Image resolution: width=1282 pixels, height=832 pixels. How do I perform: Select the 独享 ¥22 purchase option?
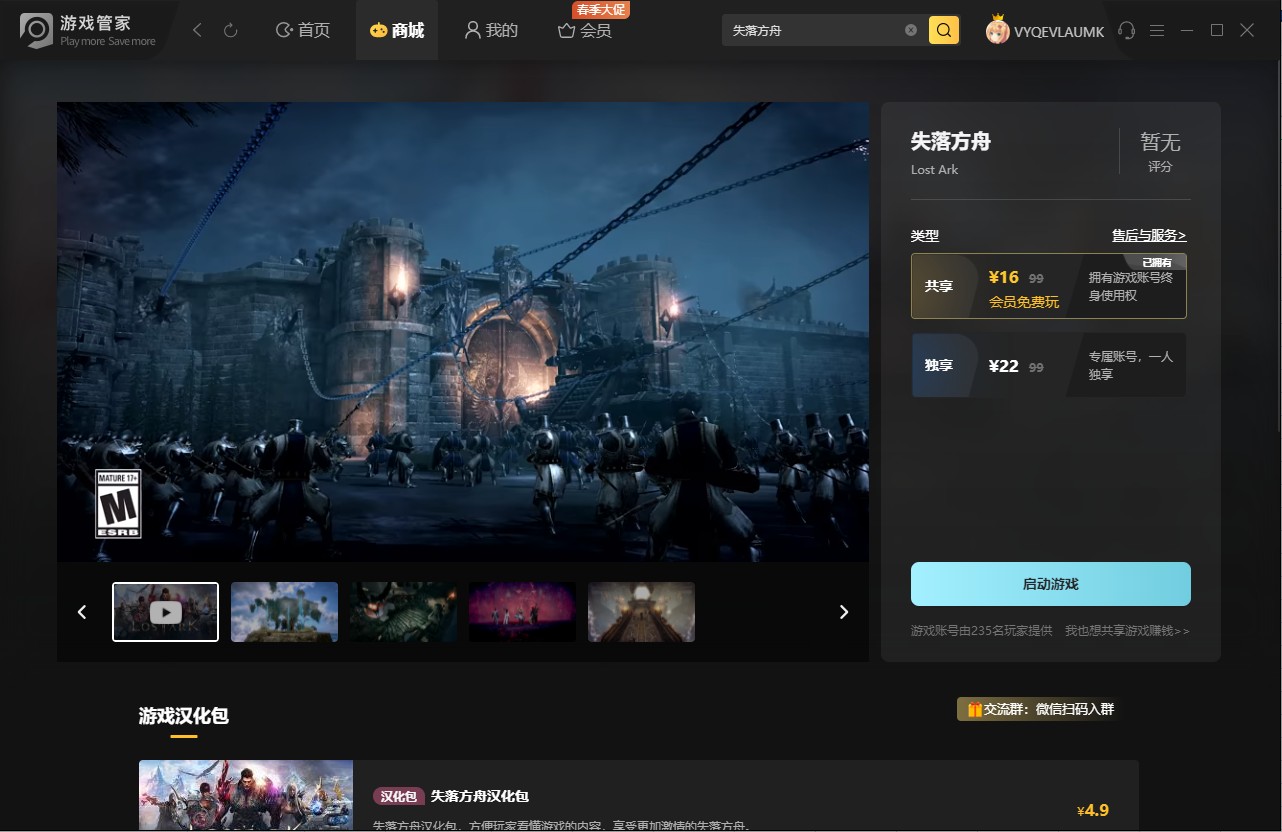[x=1048, y=365]
